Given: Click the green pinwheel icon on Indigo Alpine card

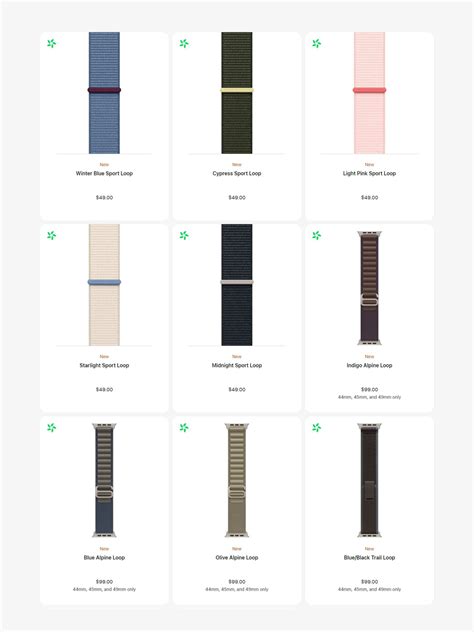Looking at the screenshot, I should (317, 235).
